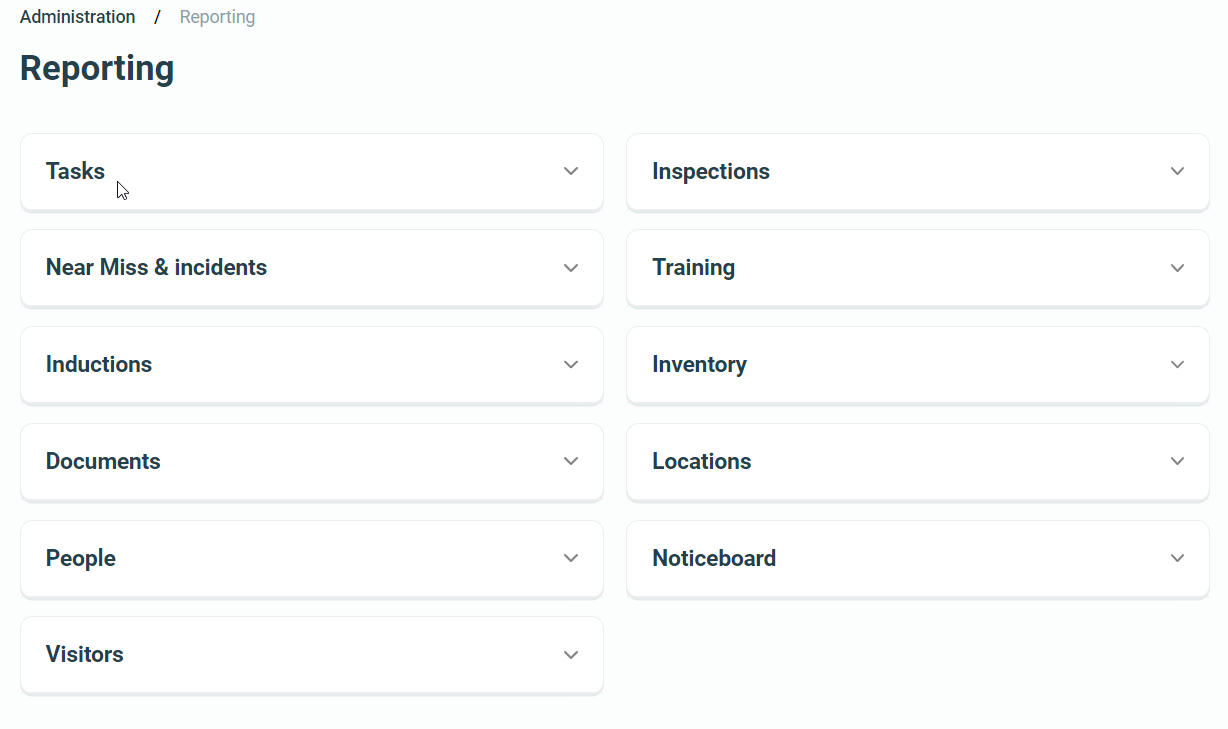
Task: Click the Reporting page heading
Action: pyautogui.click(x=96, y=68)
